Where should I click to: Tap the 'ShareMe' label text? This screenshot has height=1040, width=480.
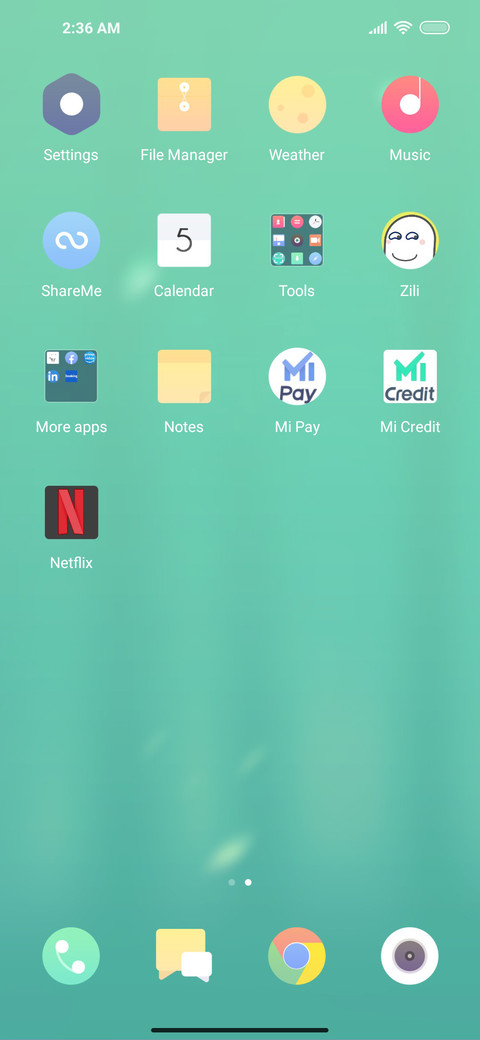point(72,291)
